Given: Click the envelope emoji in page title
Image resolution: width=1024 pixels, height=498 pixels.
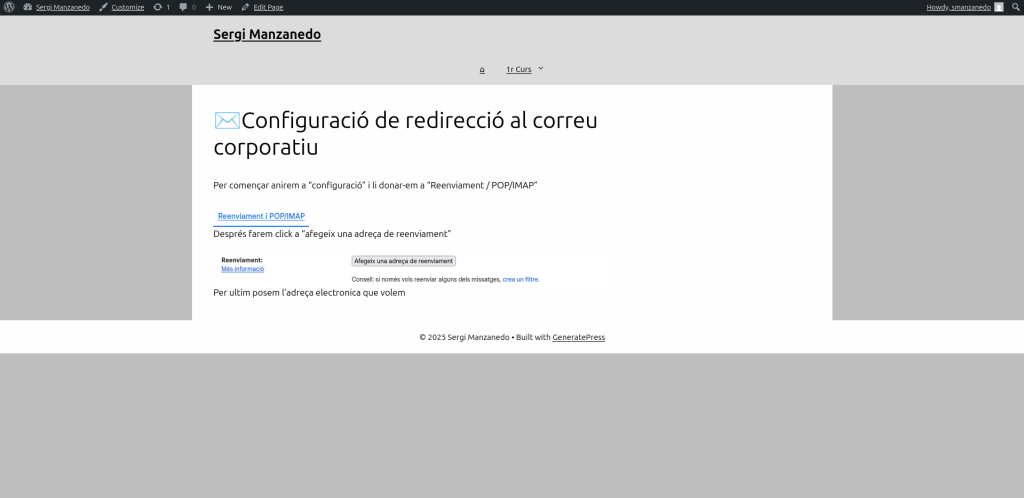Looking at the screenshot, I should [227, 120].
